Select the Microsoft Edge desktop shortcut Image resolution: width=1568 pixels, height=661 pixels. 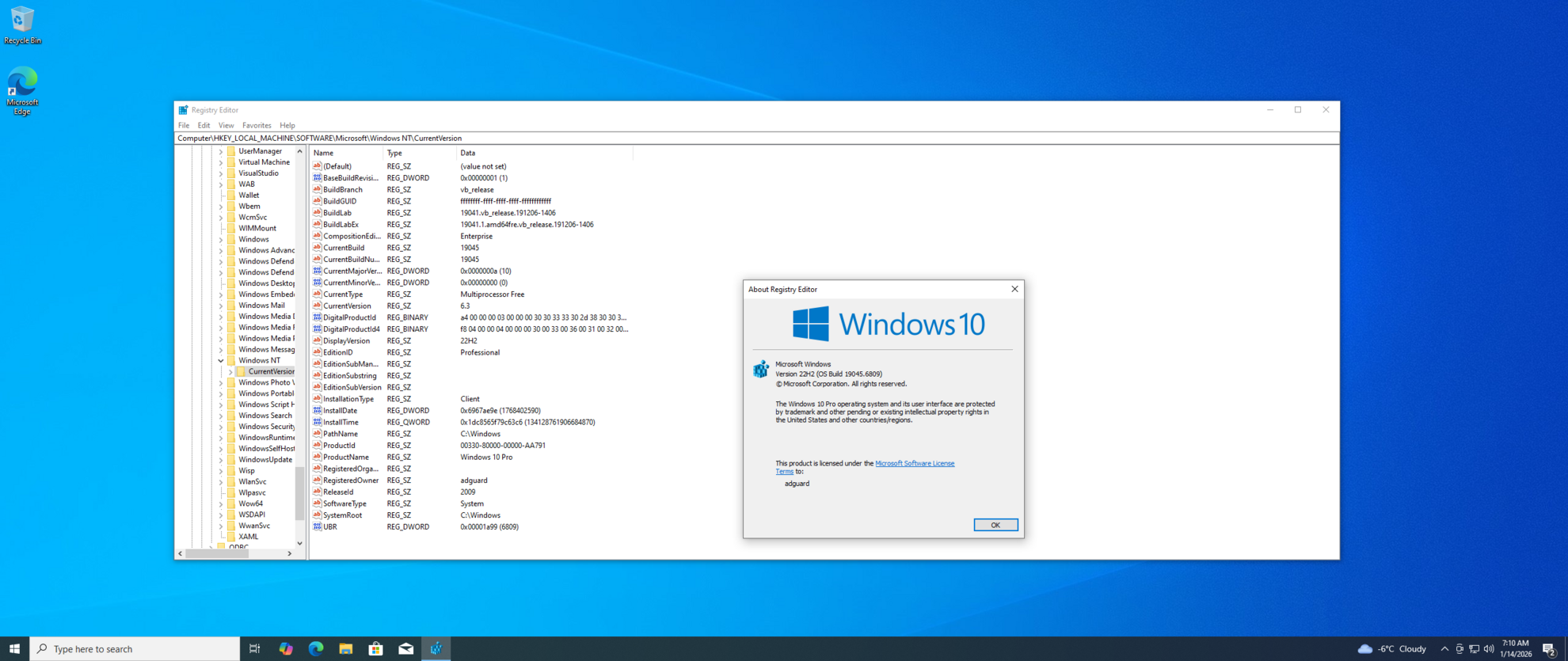22,92
